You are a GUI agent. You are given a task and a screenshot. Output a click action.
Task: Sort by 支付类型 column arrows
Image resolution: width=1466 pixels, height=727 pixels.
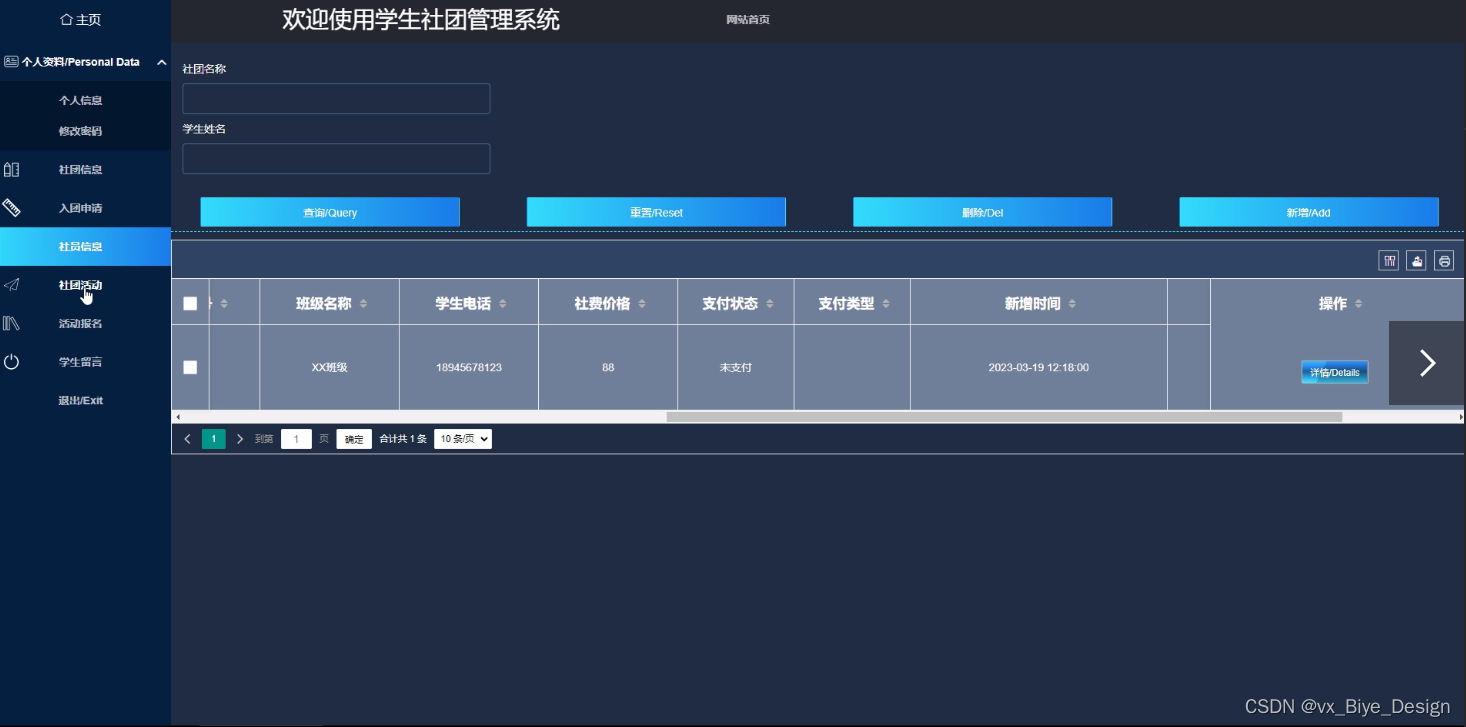coord(885,304)
